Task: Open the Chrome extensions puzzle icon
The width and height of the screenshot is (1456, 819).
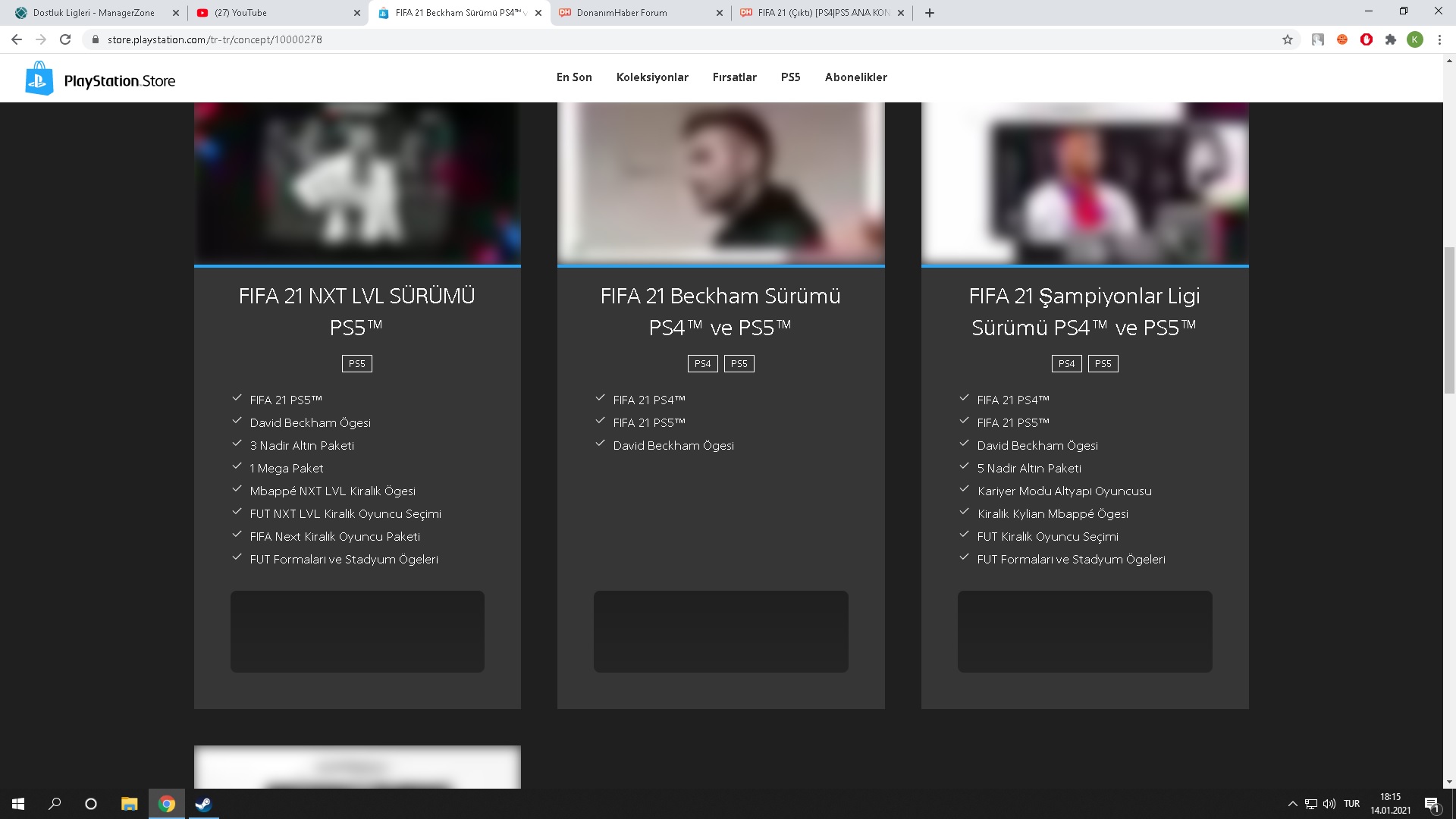Action: (x=1391, y=39)
